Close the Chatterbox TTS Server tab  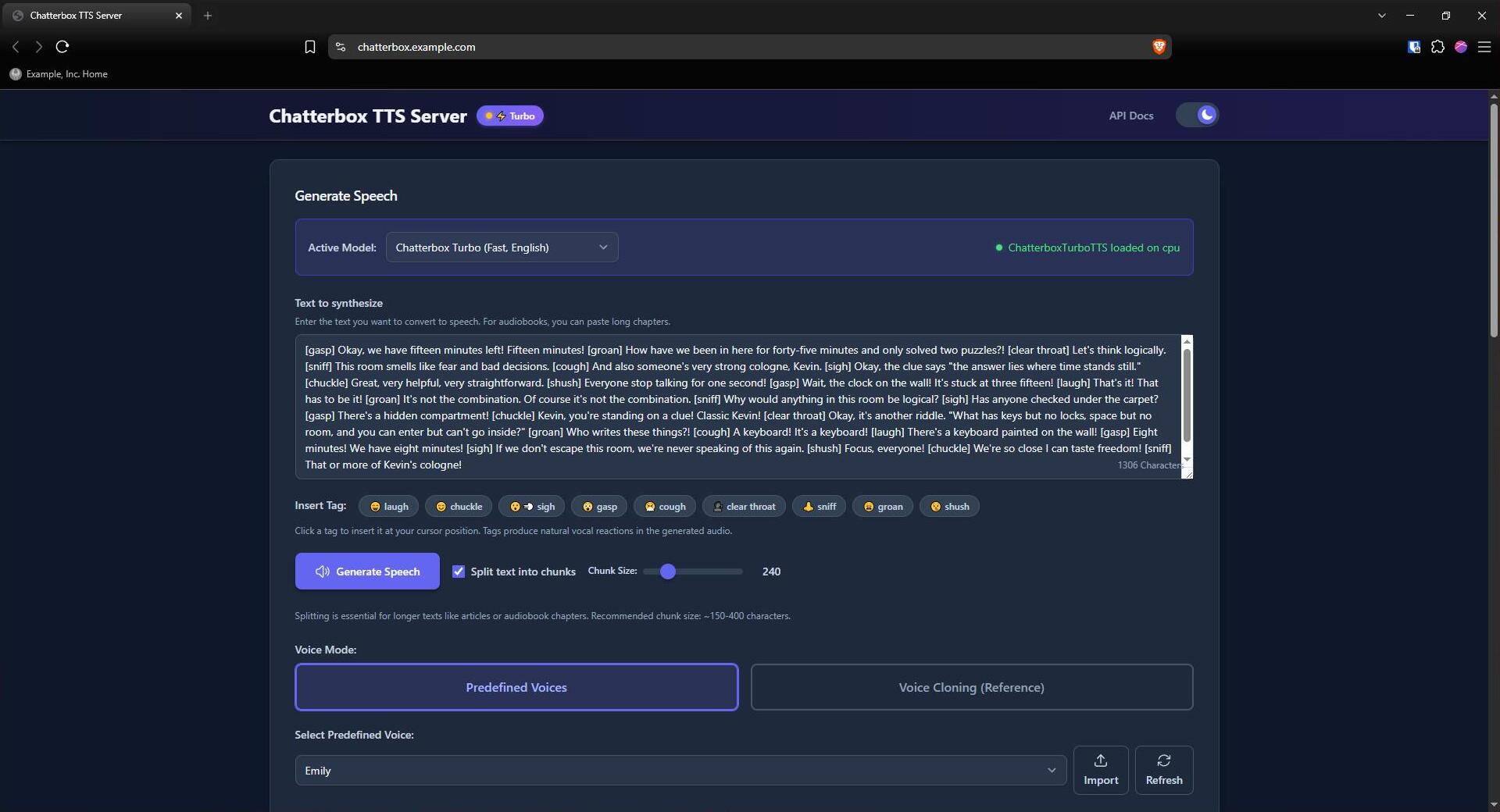[178, 16]
